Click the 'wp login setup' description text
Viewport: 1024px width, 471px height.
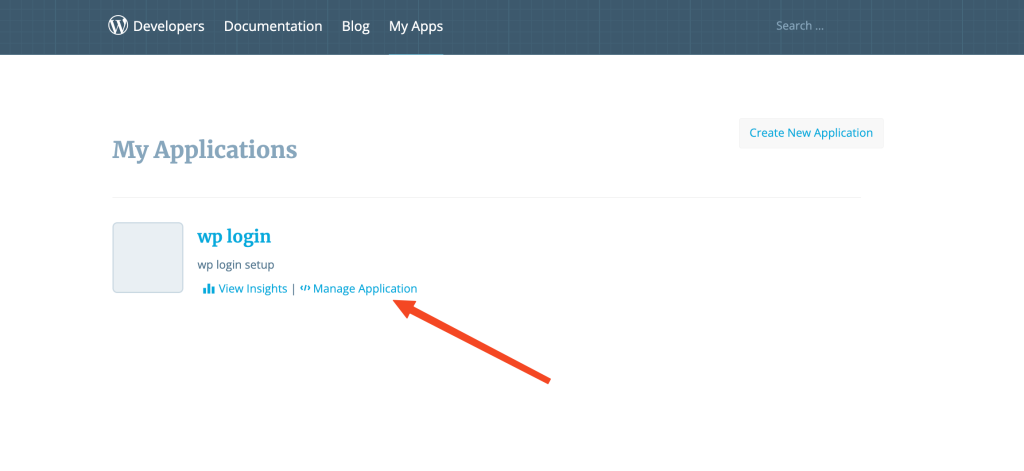click(236, 265)
